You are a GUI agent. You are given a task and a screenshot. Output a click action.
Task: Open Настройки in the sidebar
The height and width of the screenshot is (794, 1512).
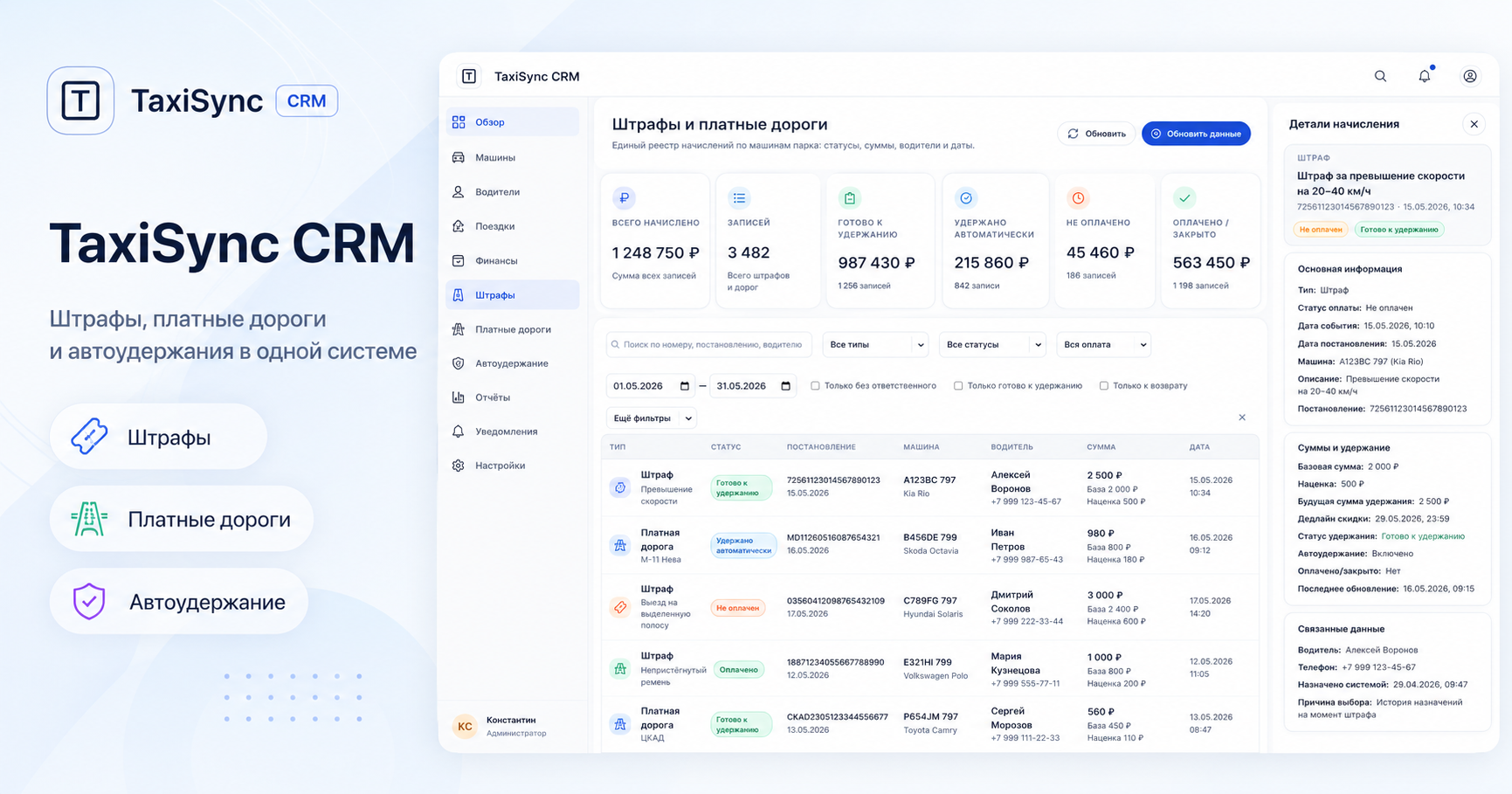point(513,466)
